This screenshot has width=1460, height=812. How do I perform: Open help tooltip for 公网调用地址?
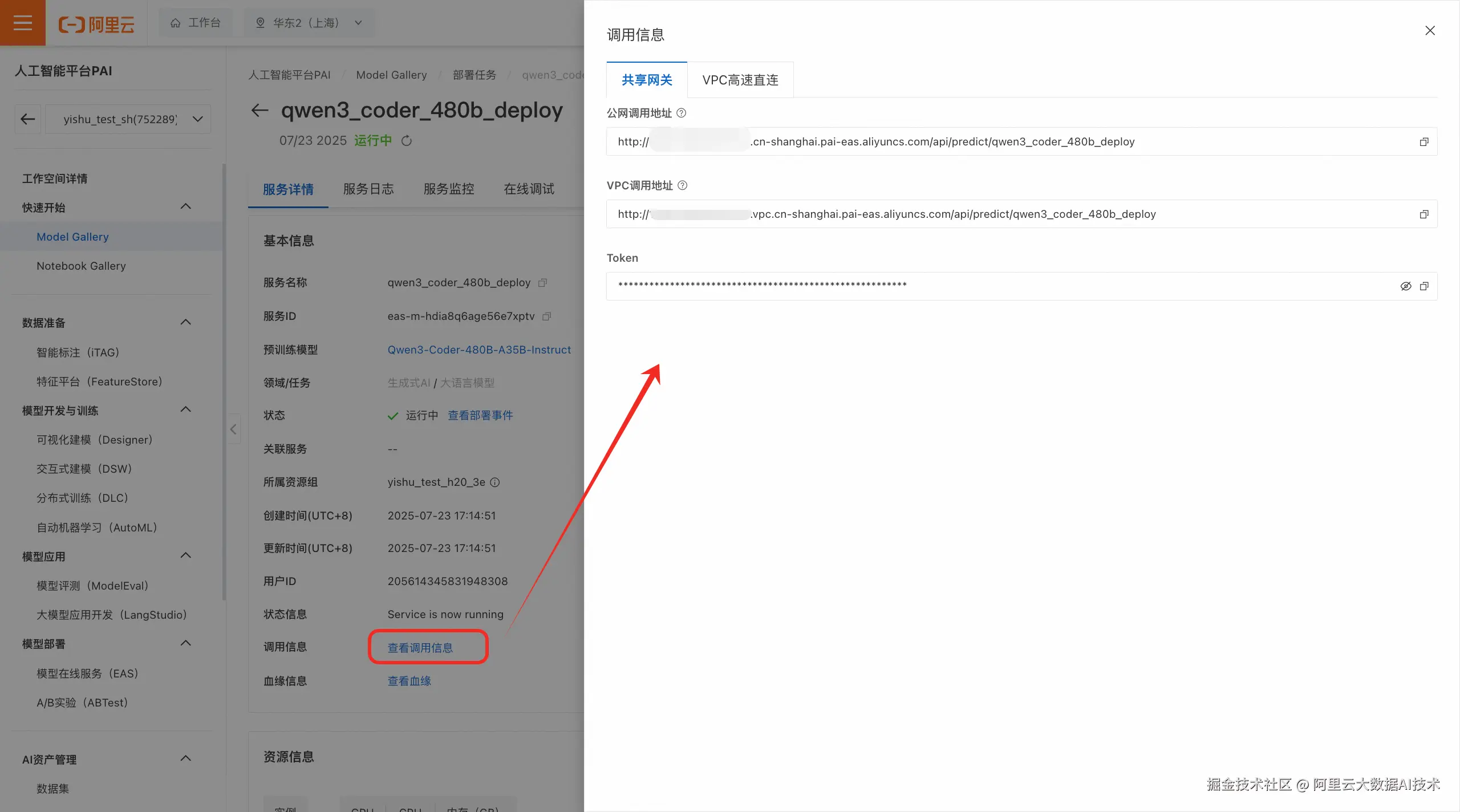coord(681,113)
